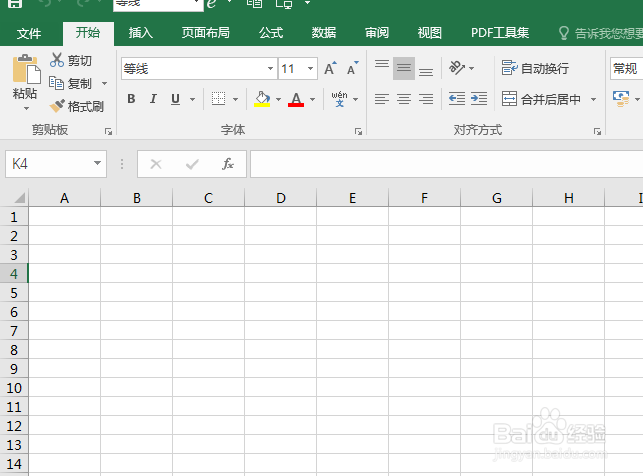Open paste options dropdown arrow

(x=27, y=109)
